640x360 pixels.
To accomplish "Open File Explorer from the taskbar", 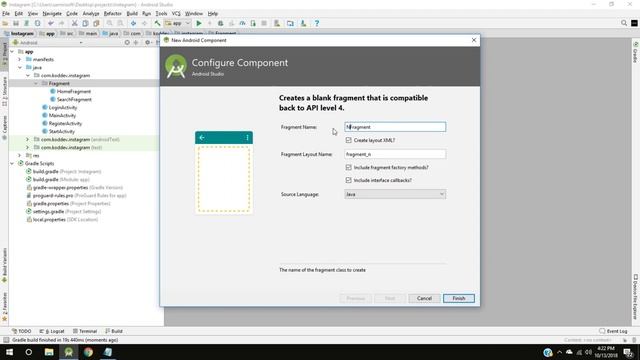I will click(x=49, y=352).
